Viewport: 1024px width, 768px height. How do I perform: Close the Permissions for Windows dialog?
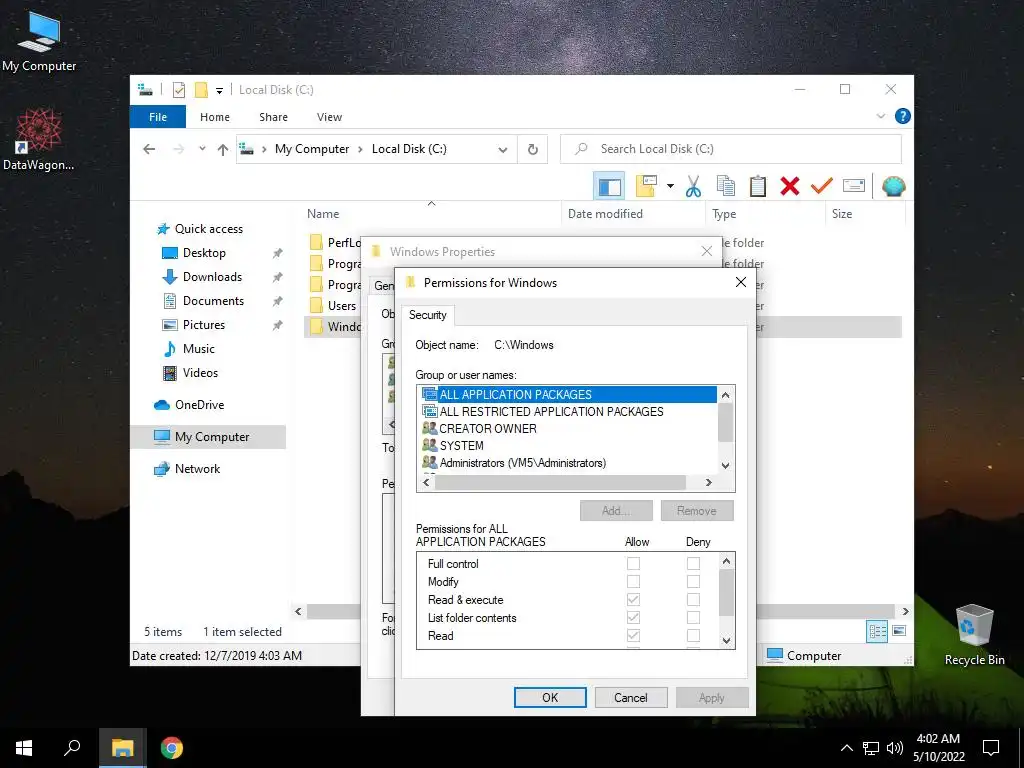tap(741, 282)
